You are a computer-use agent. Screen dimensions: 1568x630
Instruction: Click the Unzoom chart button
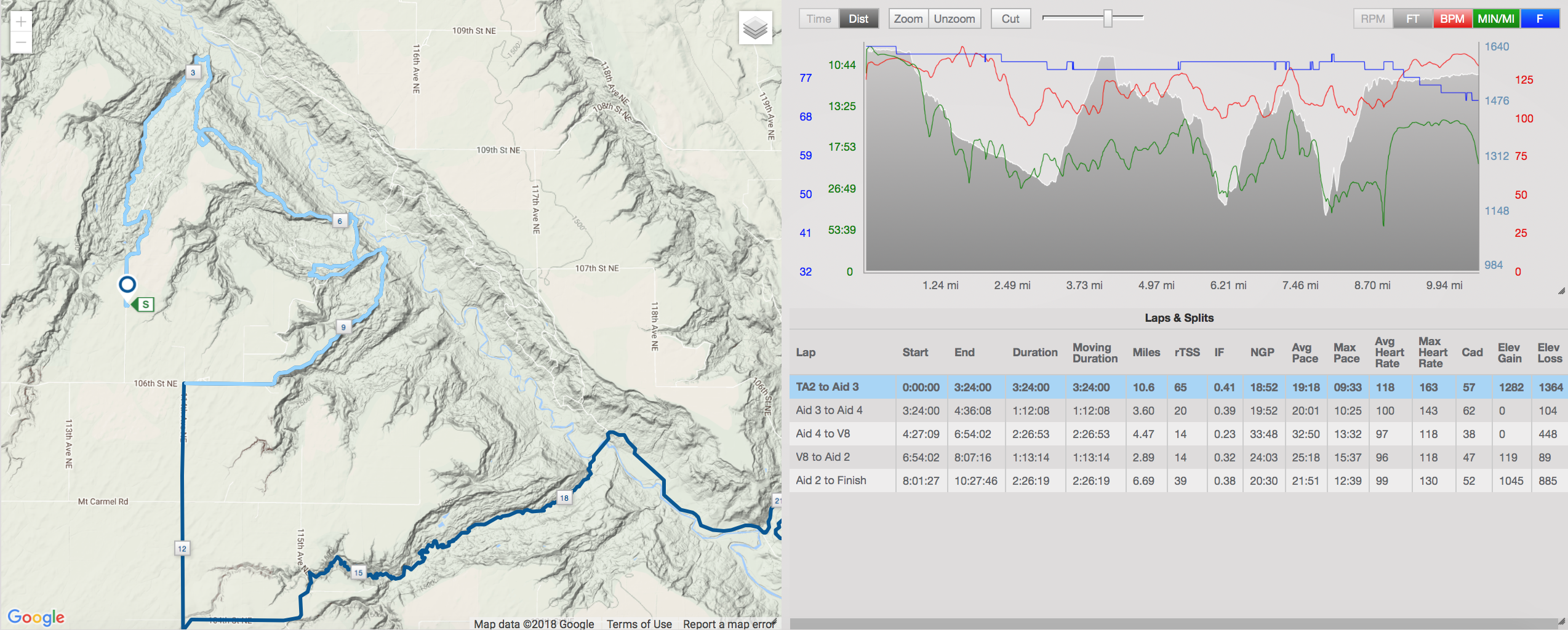pos(954,18)
